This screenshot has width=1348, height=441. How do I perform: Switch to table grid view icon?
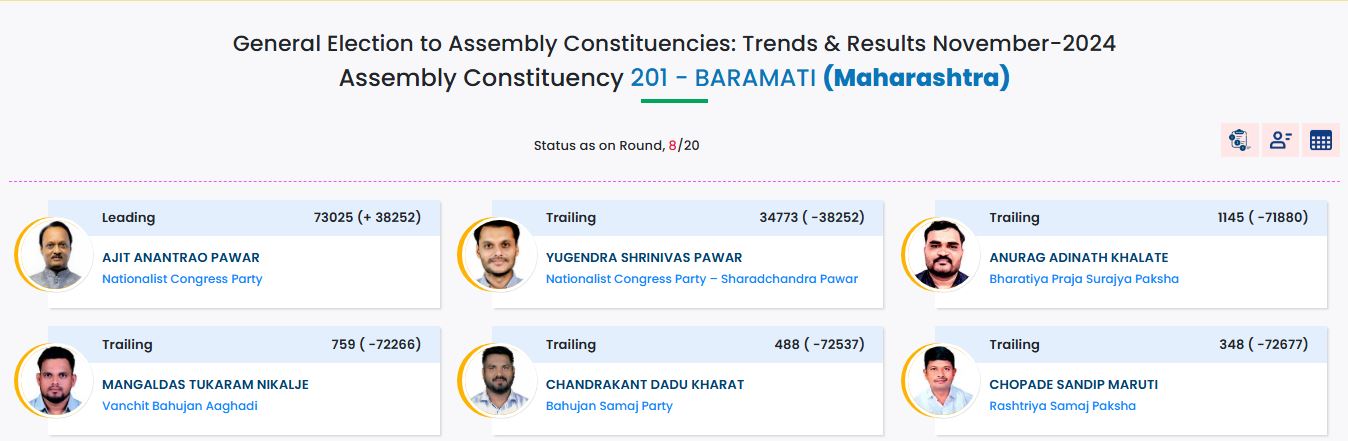(x=1321, y=140)
